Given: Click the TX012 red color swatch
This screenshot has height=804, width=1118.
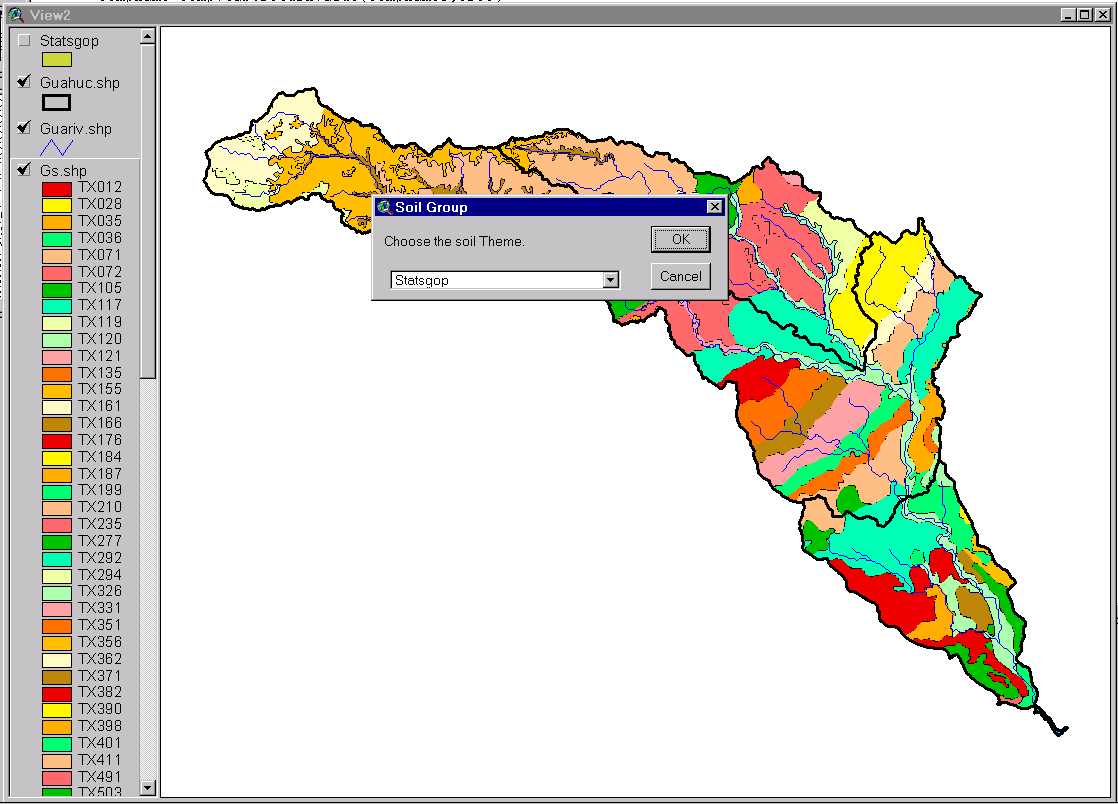Looking at the screenshot, I should [x=56, y=188].
